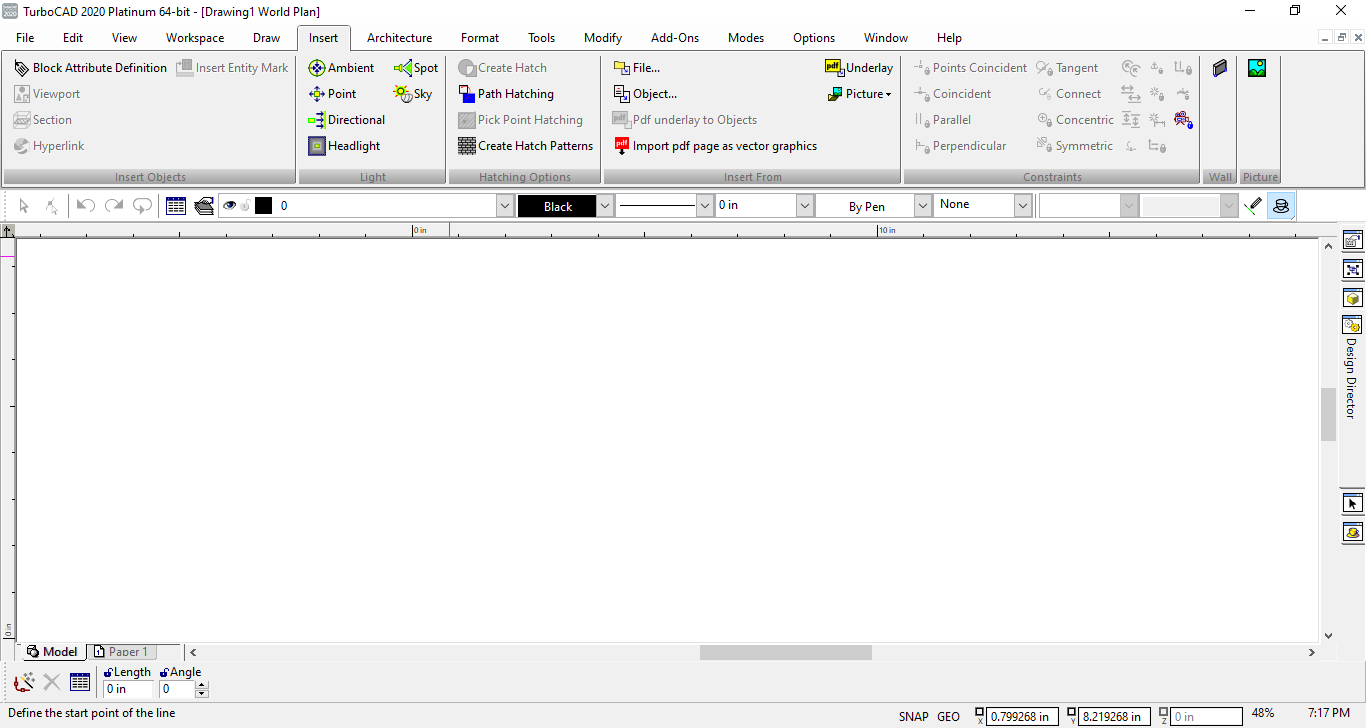Select the Ambient light tool
Image resolution: width=1366 pixels, height=728 pixels.
341,68
